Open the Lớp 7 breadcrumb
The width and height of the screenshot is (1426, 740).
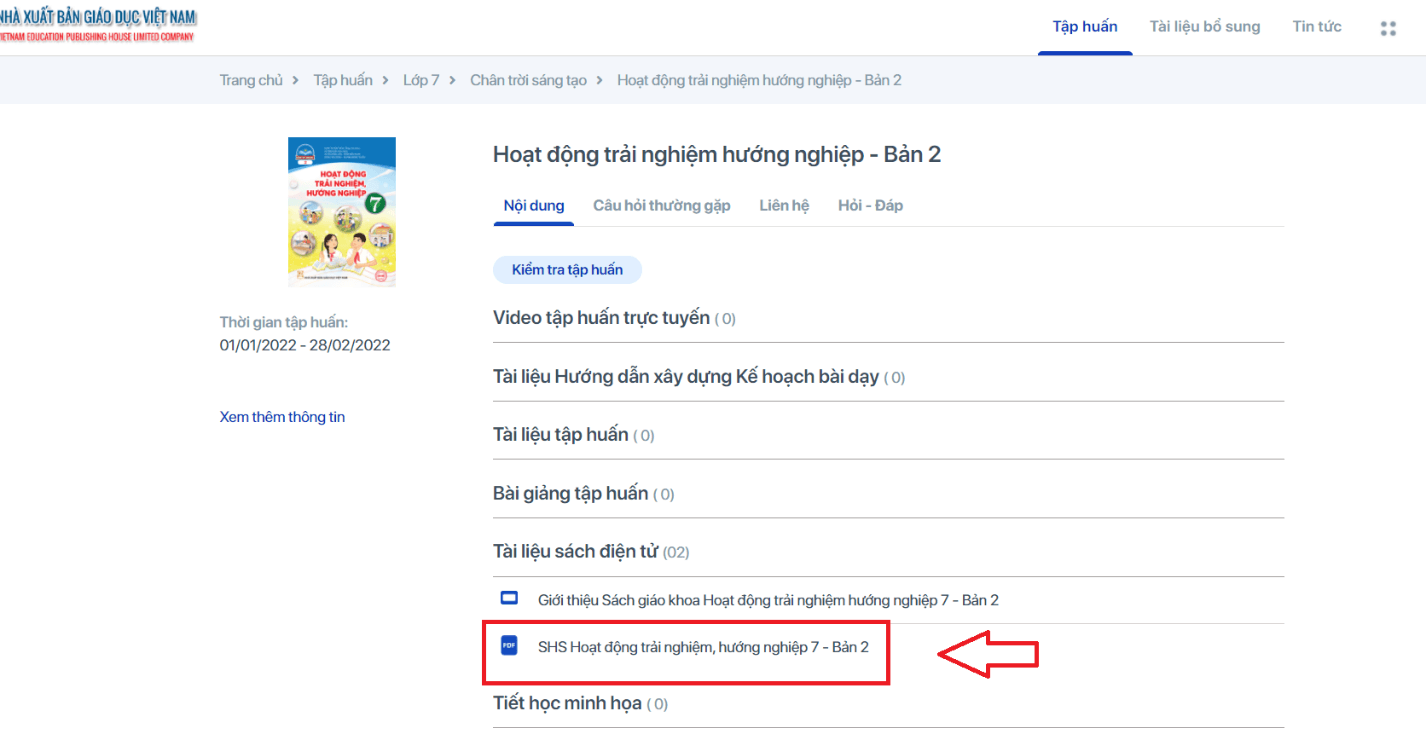421,80
